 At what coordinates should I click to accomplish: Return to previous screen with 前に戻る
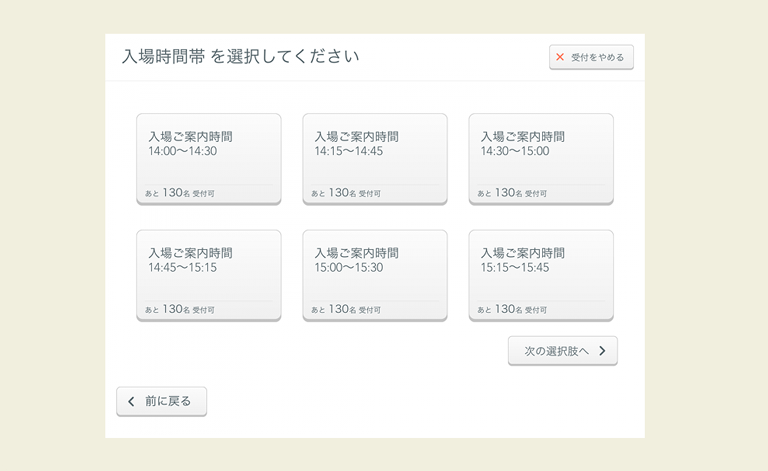162,401
